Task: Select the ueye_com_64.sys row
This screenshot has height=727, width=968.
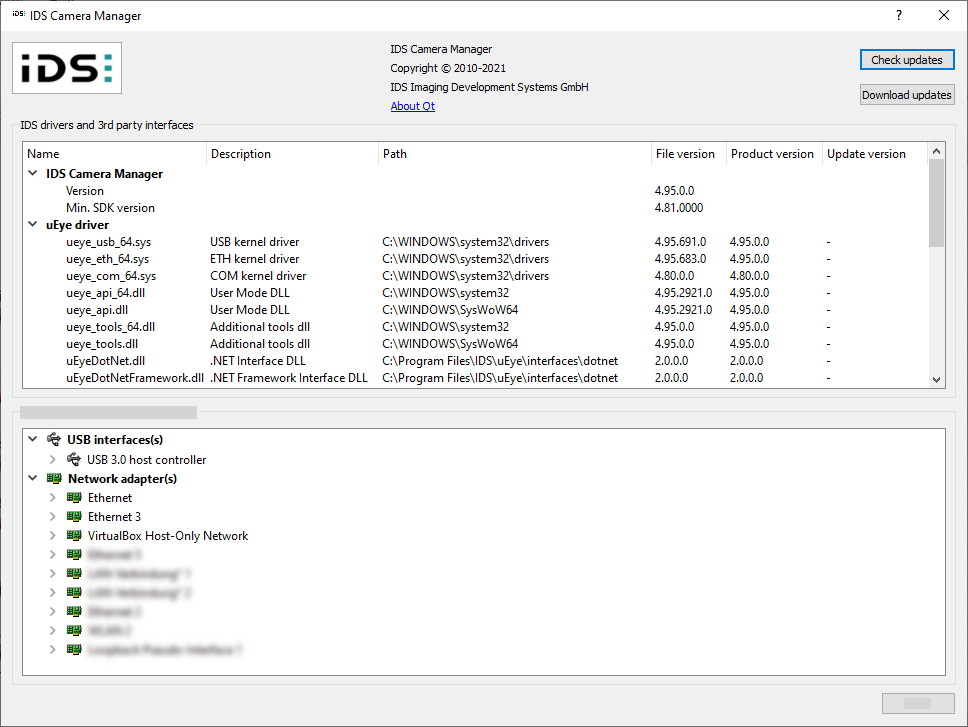Action: coord(475,276)
